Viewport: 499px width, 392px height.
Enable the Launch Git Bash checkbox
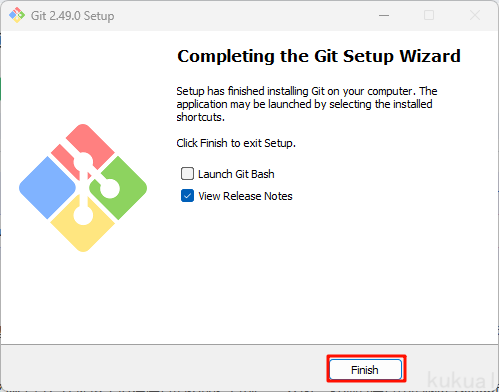click(x=187, y=174)
